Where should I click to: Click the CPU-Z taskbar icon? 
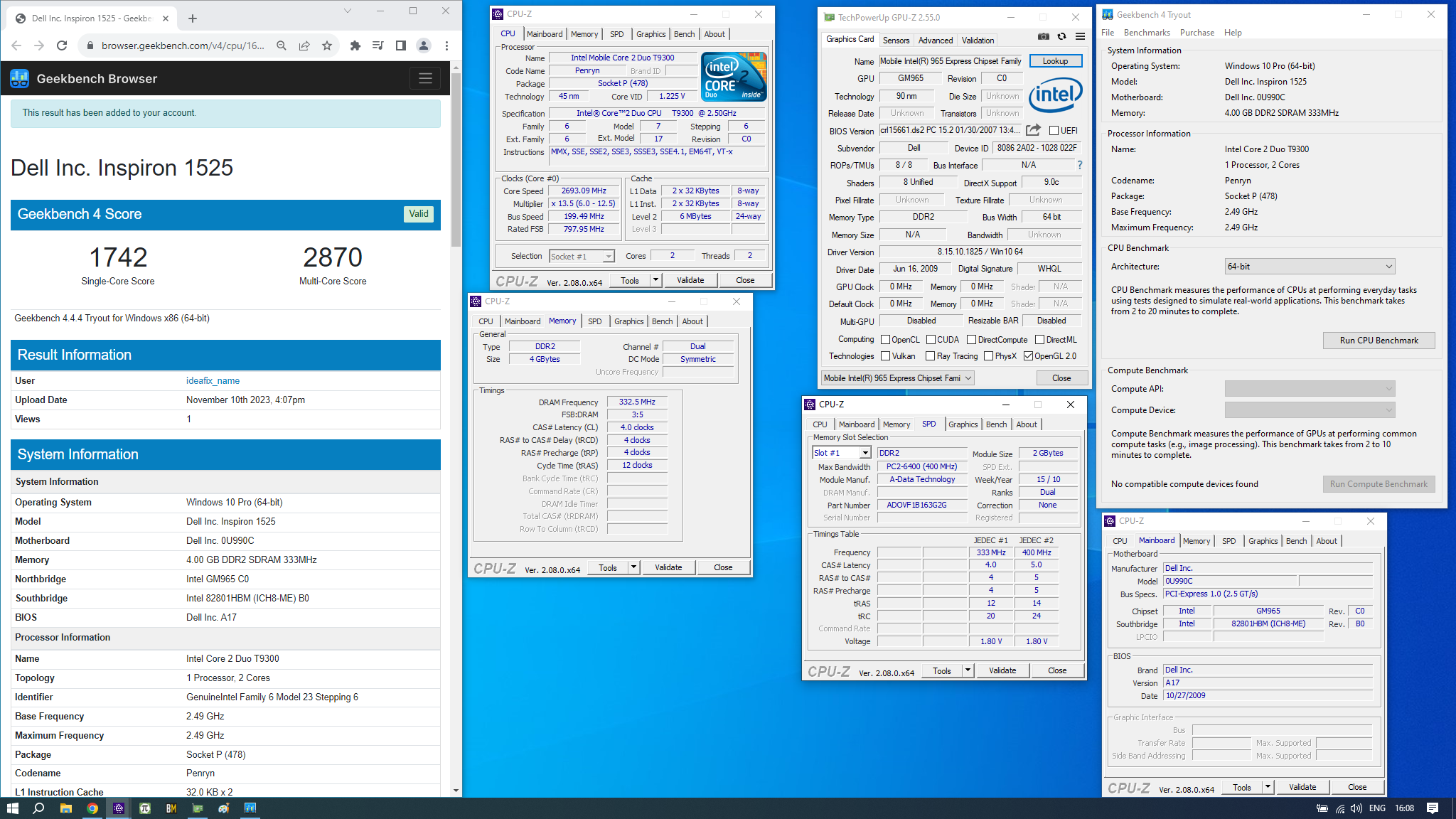pyautogui.click(x=119, y=808)
